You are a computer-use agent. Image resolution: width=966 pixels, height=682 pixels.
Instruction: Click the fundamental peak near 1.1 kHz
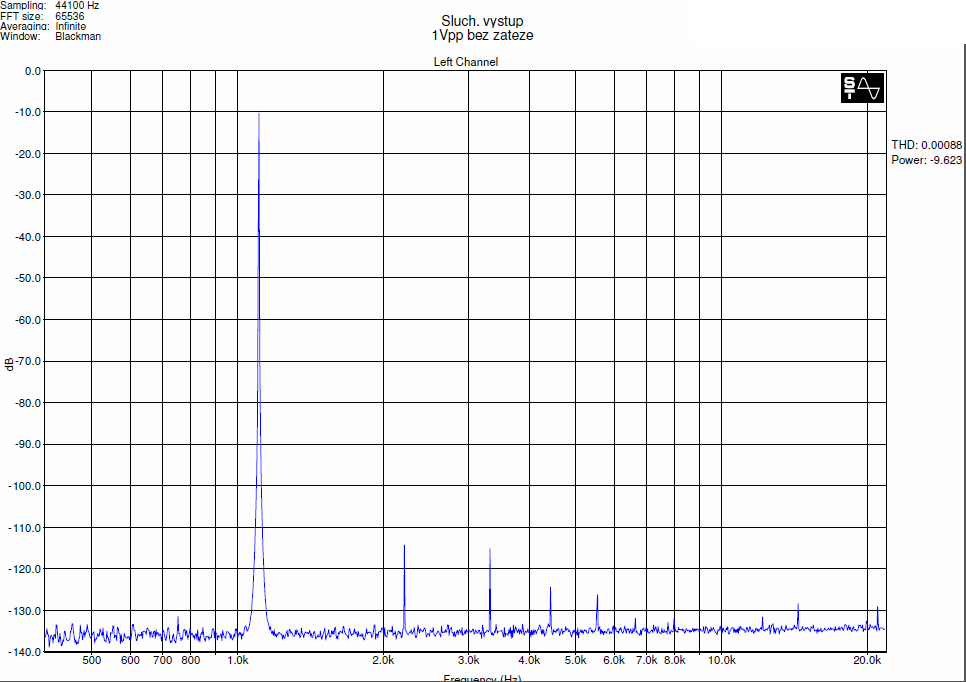pos(259,370)
